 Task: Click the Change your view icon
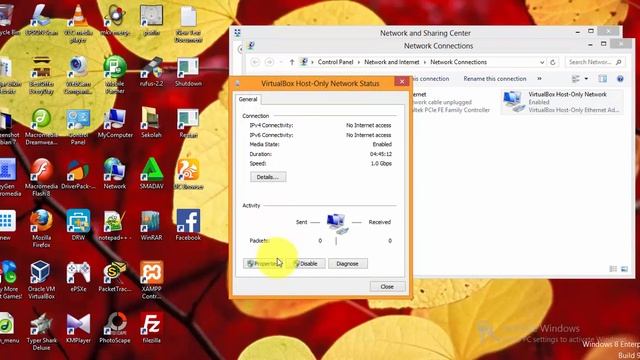pyautogui.click(x=576, y=78)
